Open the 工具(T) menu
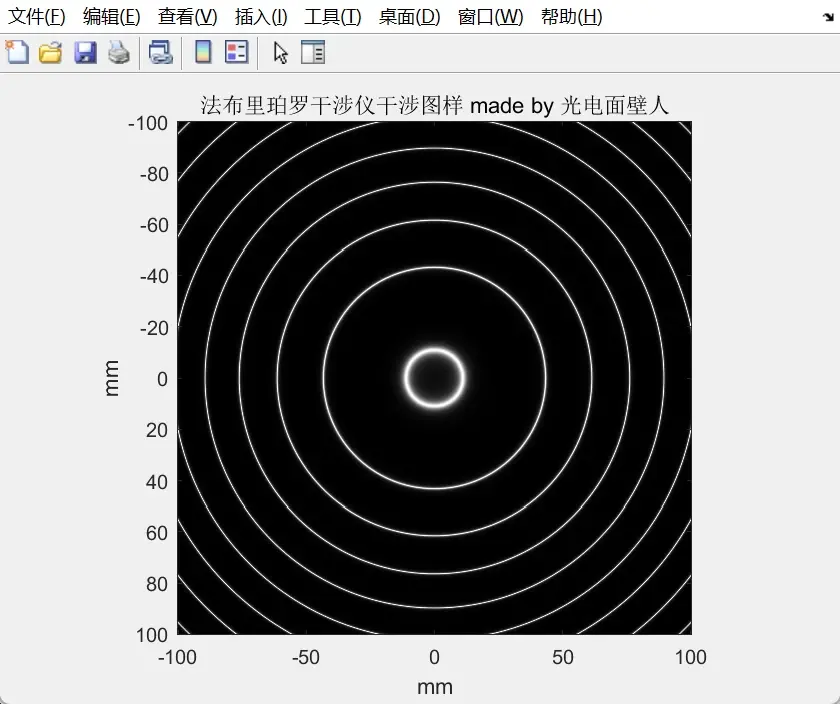The width and height of the screenshot is (840, 704). pyautogui.click(x=333, y=17)
